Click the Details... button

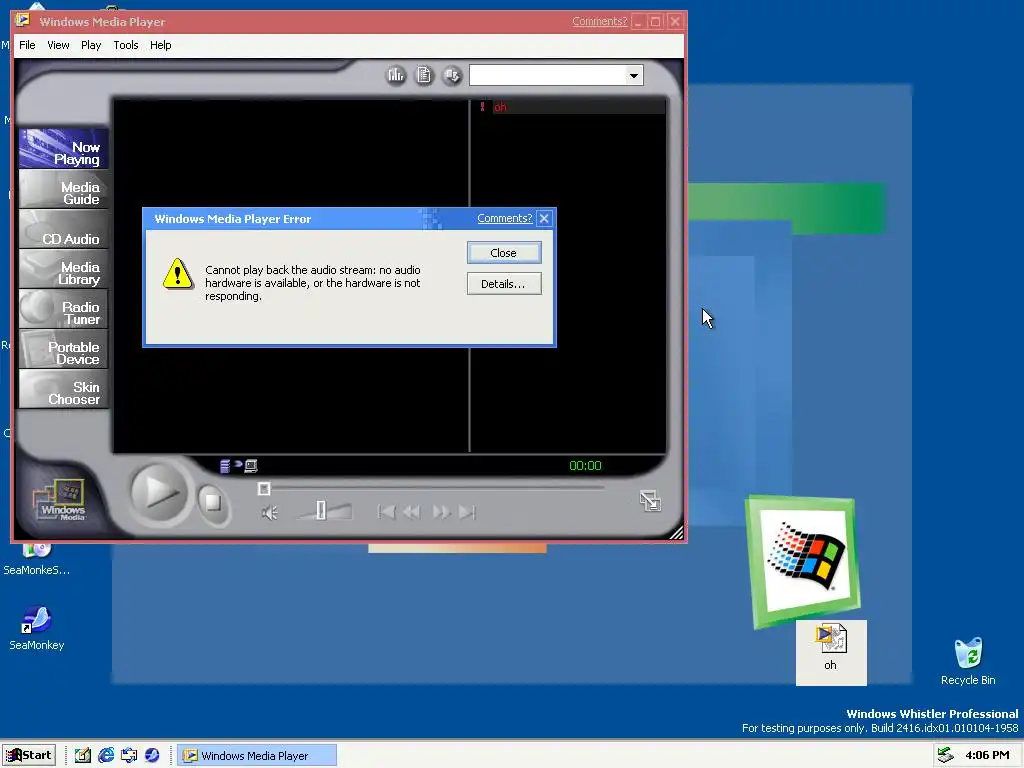[x=504, y=283]
